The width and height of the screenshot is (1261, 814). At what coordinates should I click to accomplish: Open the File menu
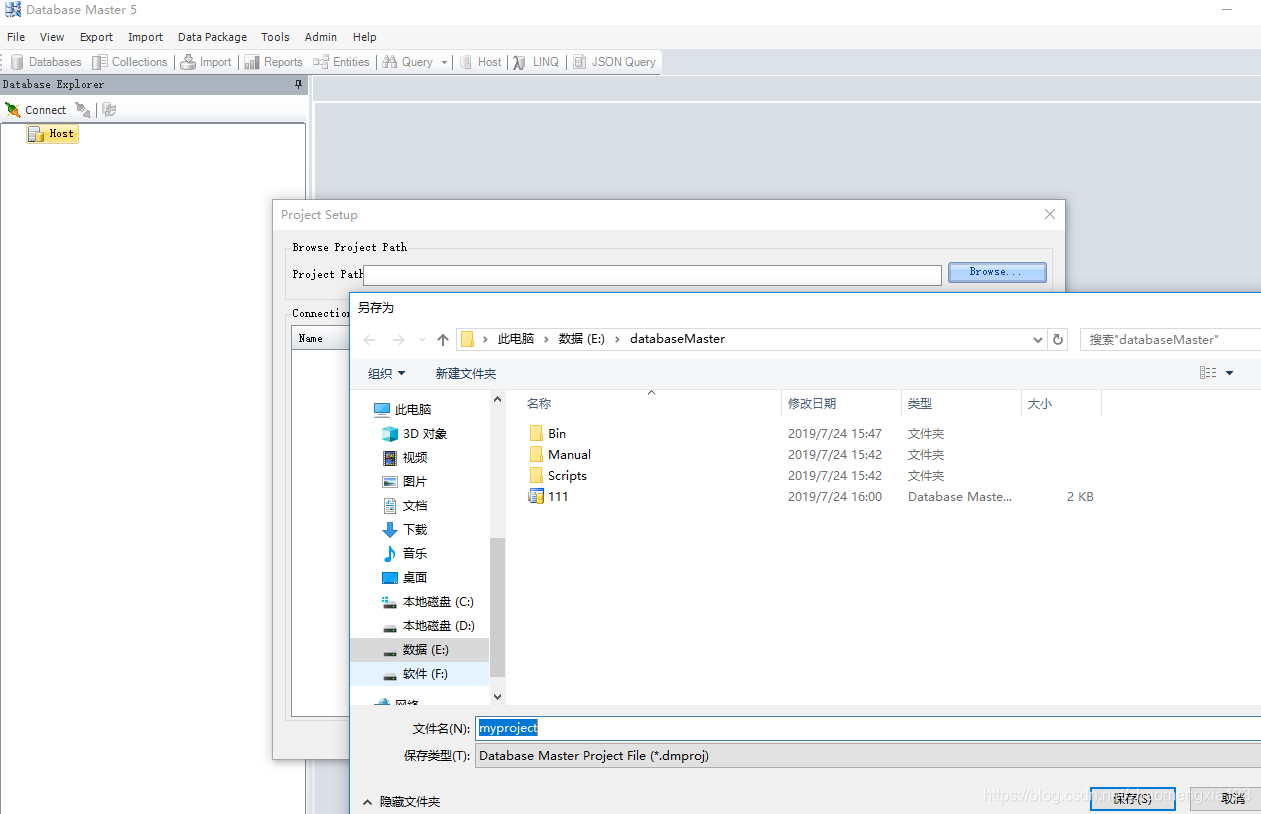(x=16, y=37)
